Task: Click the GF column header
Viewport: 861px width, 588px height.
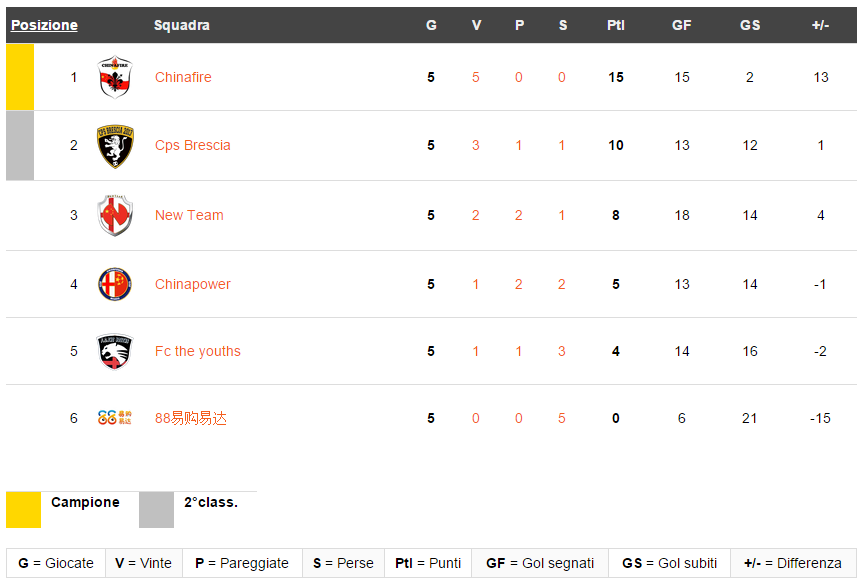Action: coord(681,25)
